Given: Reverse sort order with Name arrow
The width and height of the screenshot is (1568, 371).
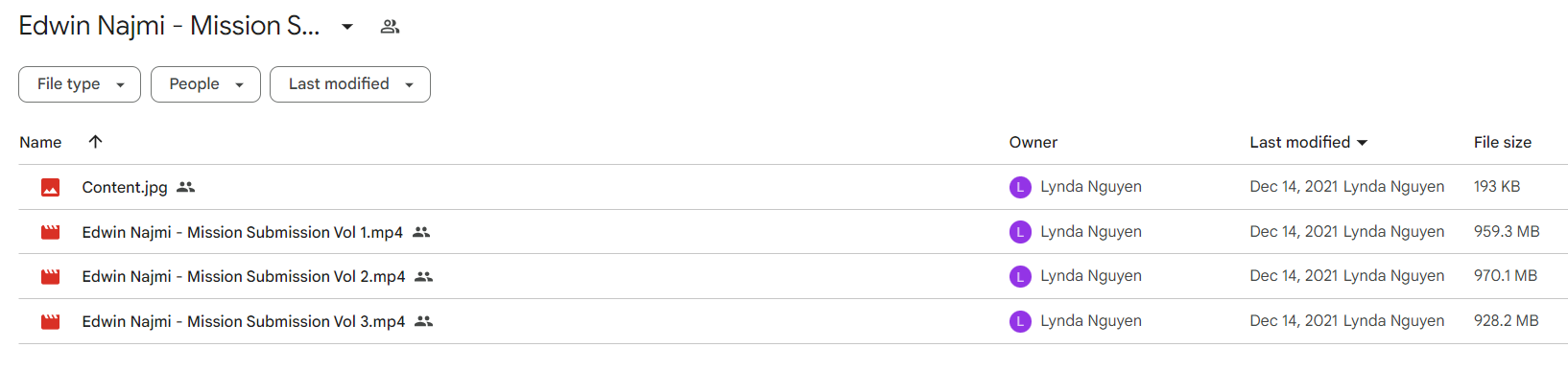Looking at the screenshot, I should pos(95,142).
